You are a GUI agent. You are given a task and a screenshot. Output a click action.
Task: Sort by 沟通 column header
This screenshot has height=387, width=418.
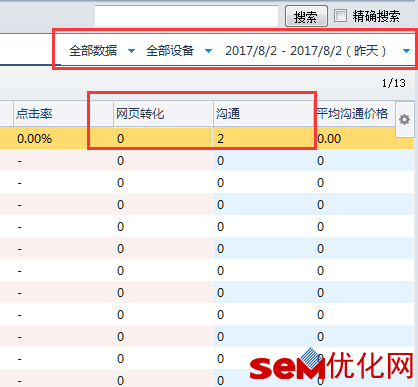(x=263, y=114)
